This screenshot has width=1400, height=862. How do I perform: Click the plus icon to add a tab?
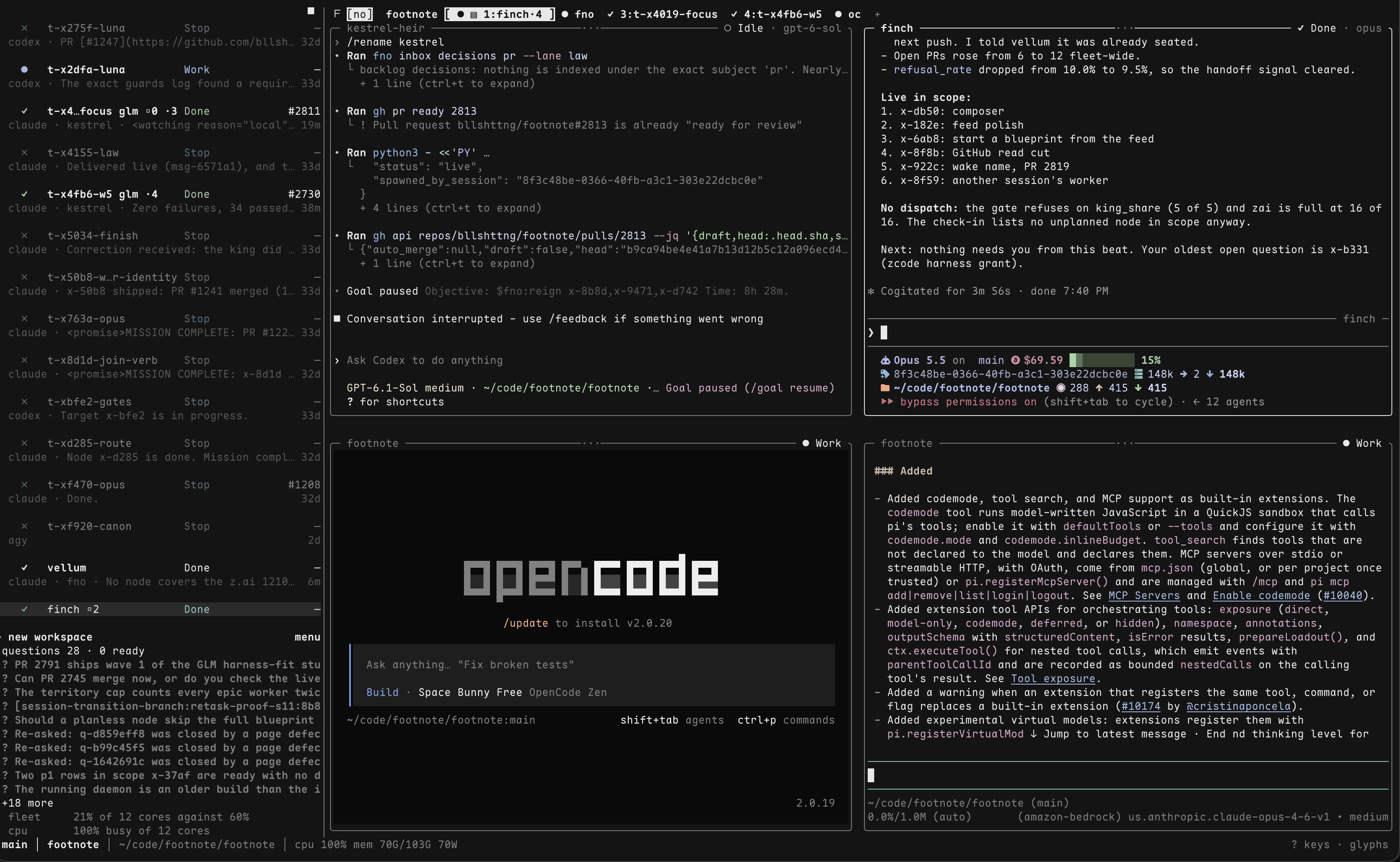[x=877, y=14]
